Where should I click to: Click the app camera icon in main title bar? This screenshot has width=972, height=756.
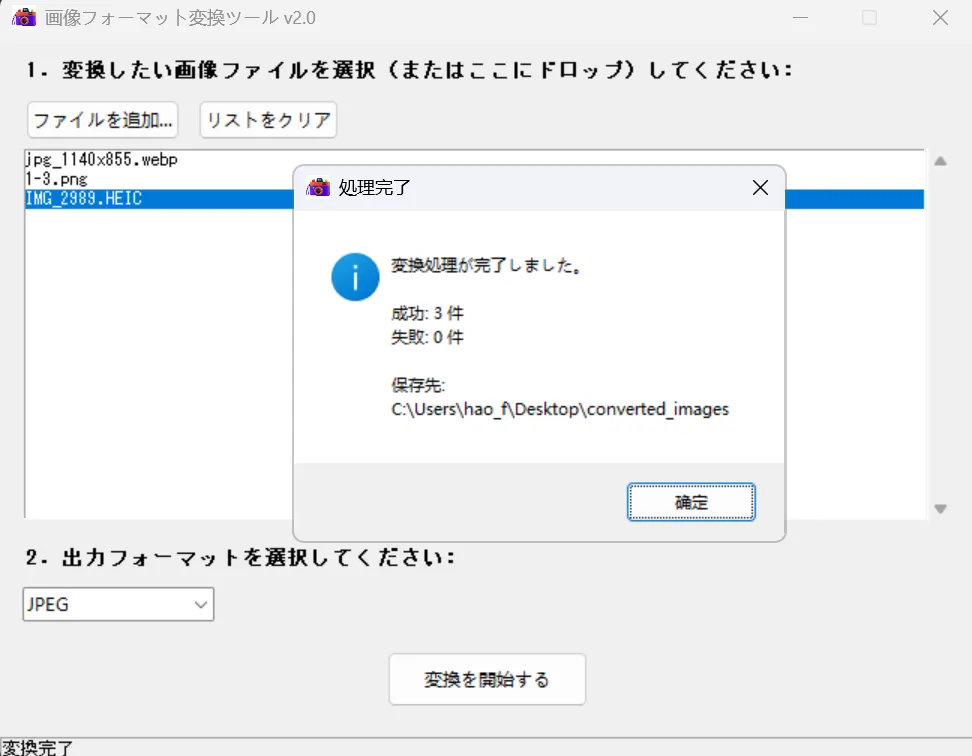coord(24,17)
